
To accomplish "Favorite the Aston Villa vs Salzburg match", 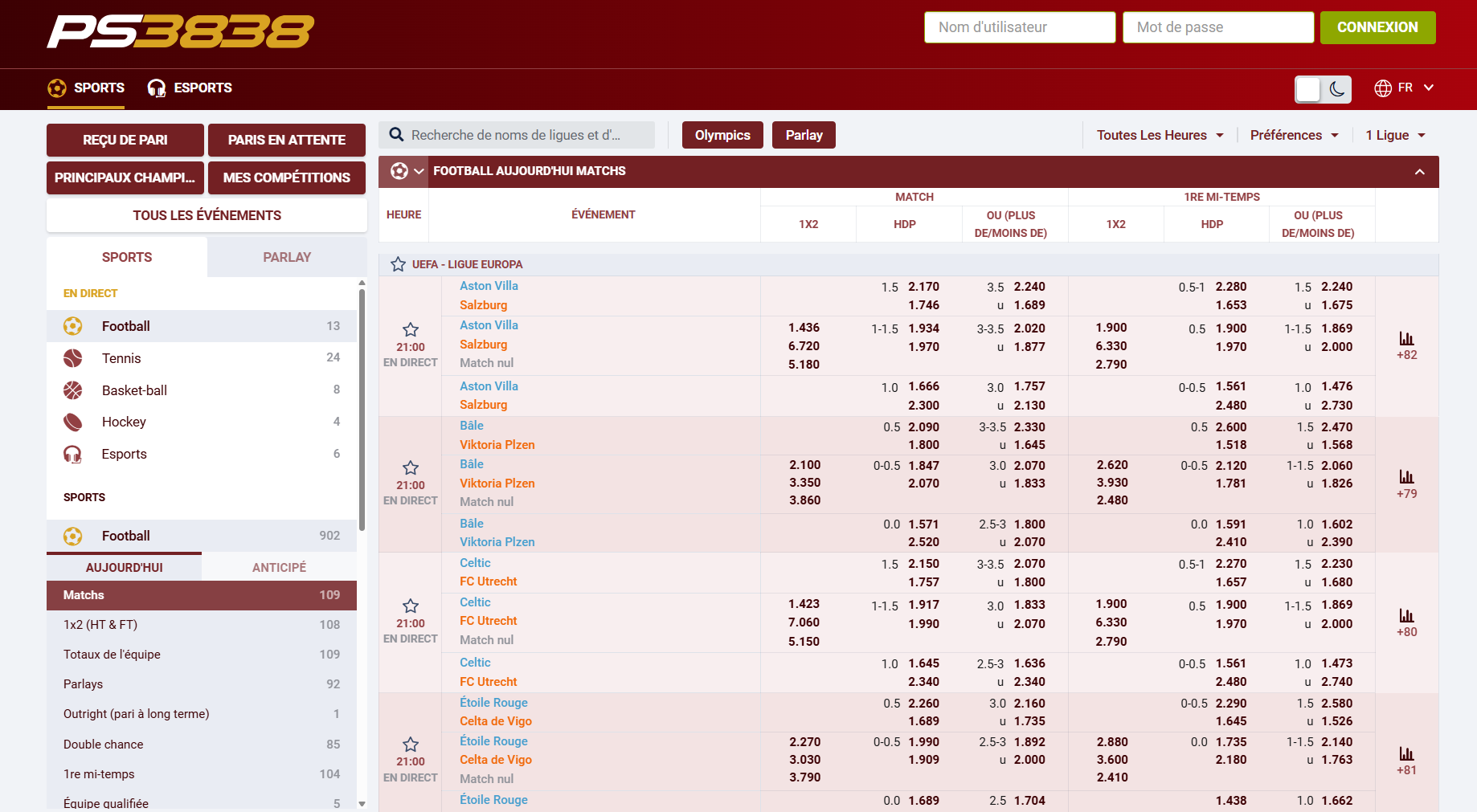I will [x=411, y=330].
